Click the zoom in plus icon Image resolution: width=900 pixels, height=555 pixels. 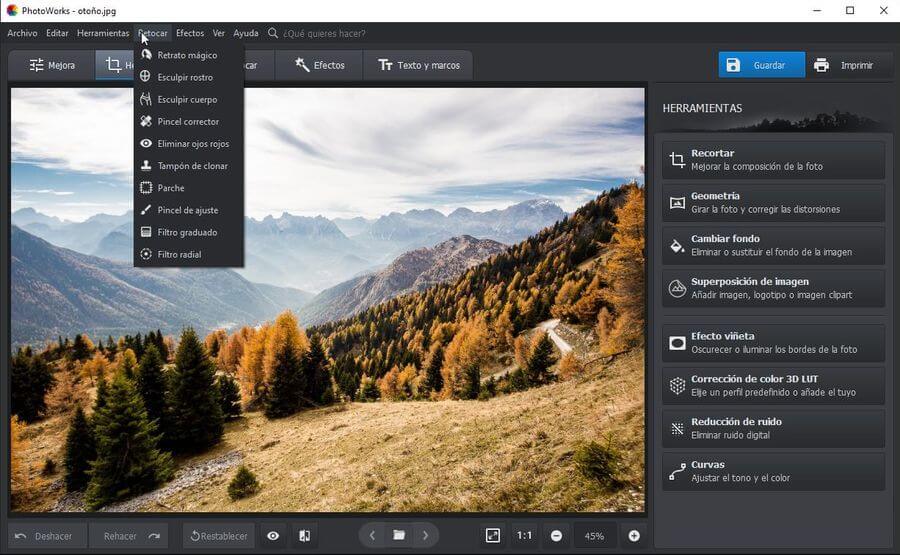pyautogui.click(x=634, y=535)
